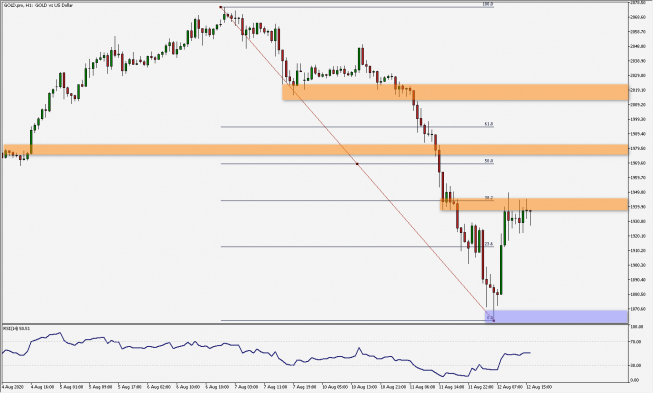The width and height of the screenshot is (653, 393).
Task: Click the 1969.60 price axis label
Action: click(638, 163)
